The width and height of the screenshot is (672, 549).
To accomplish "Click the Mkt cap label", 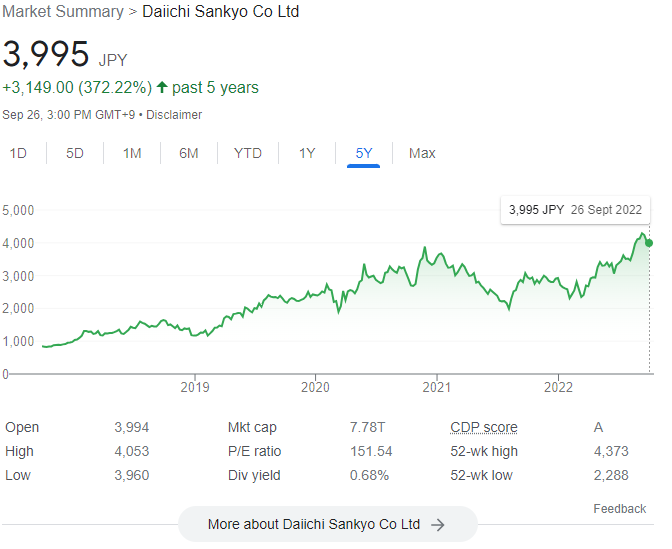I will click(252, 427).
